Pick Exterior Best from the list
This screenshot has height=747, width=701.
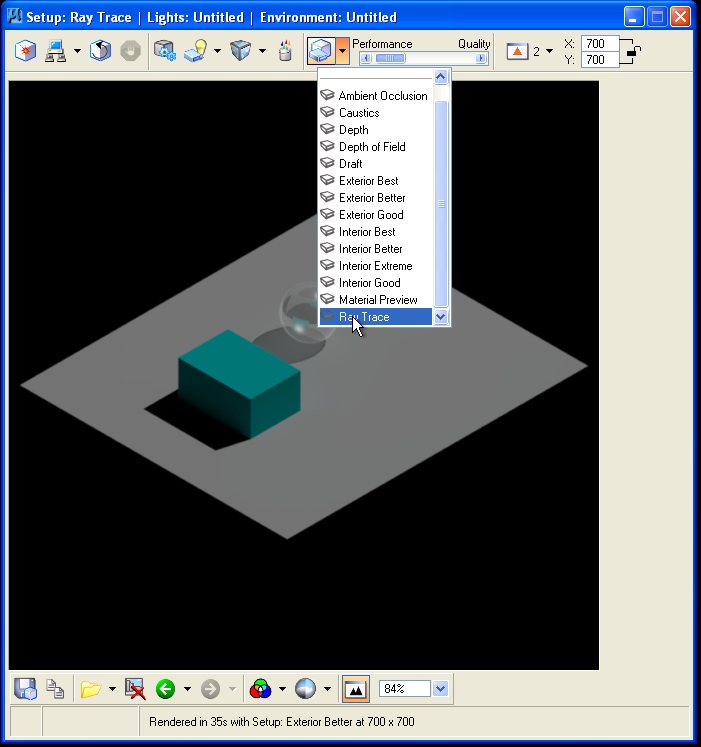(375, 181)
